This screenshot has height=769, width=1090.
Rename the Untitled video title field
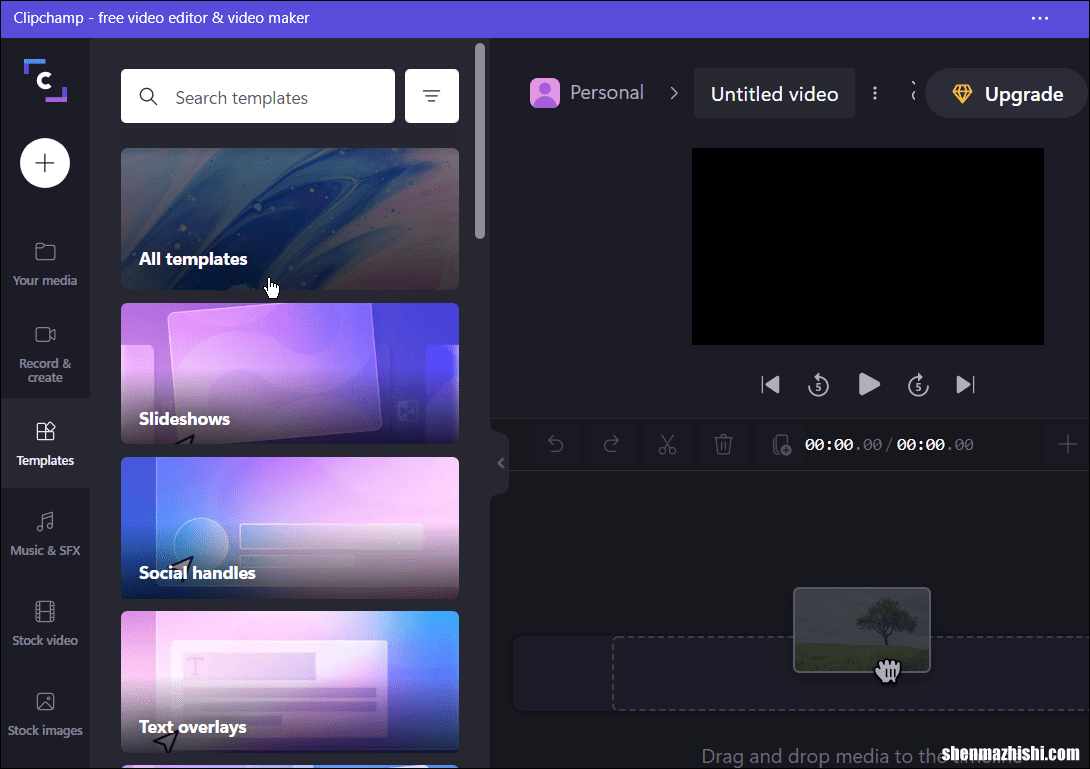[x=774, y=94]
